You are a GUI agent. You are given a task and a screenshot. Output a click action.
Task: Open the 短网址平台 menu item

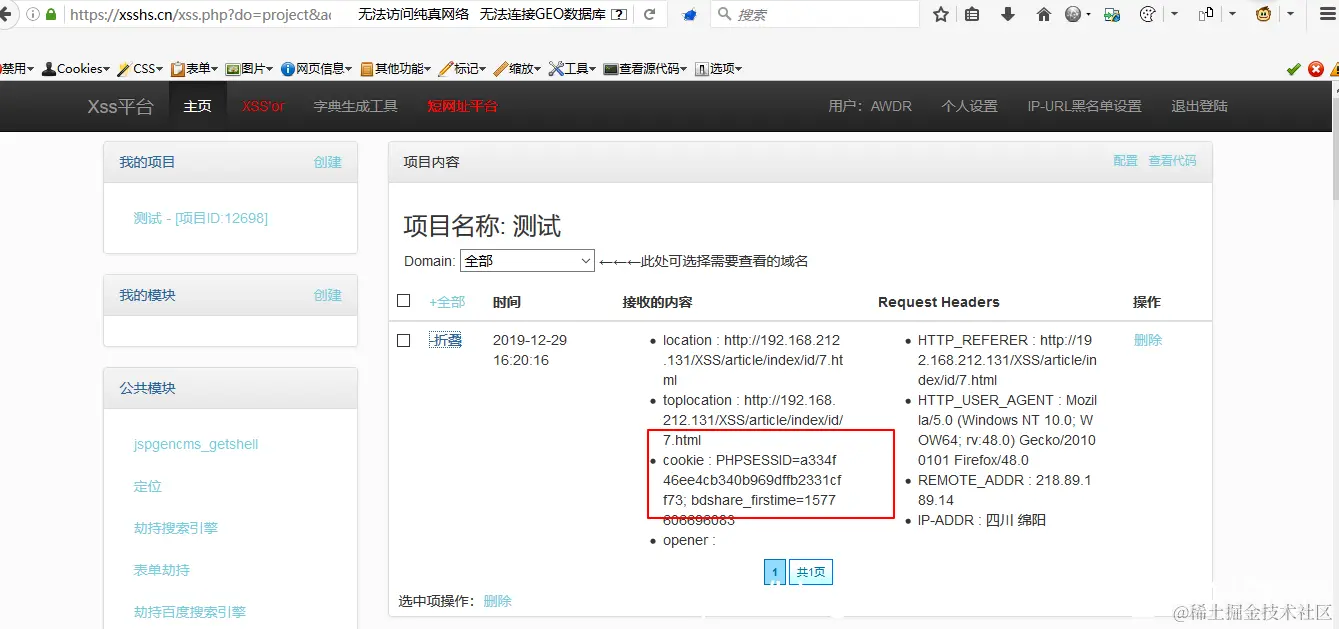click(461, 105)
